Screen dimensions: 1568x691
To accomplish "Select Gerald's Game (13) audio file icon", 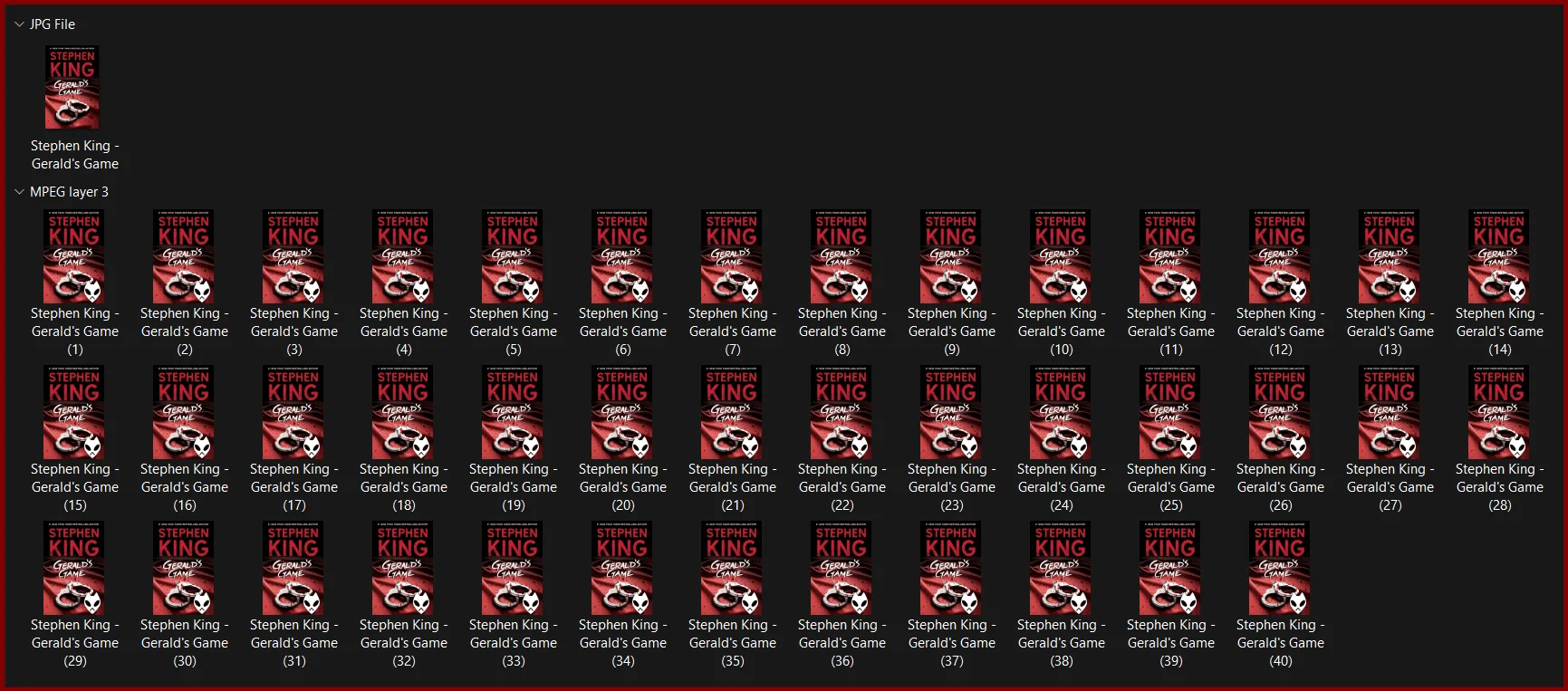I will [x=1390, y=256].
